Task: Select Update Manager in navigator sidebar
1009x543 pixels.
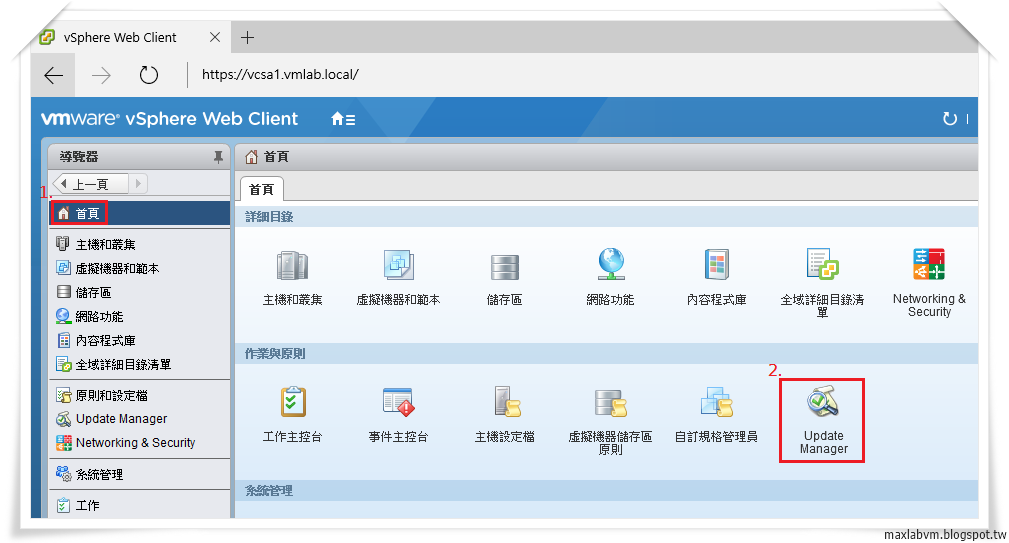Action: click(x=140, y=419)
